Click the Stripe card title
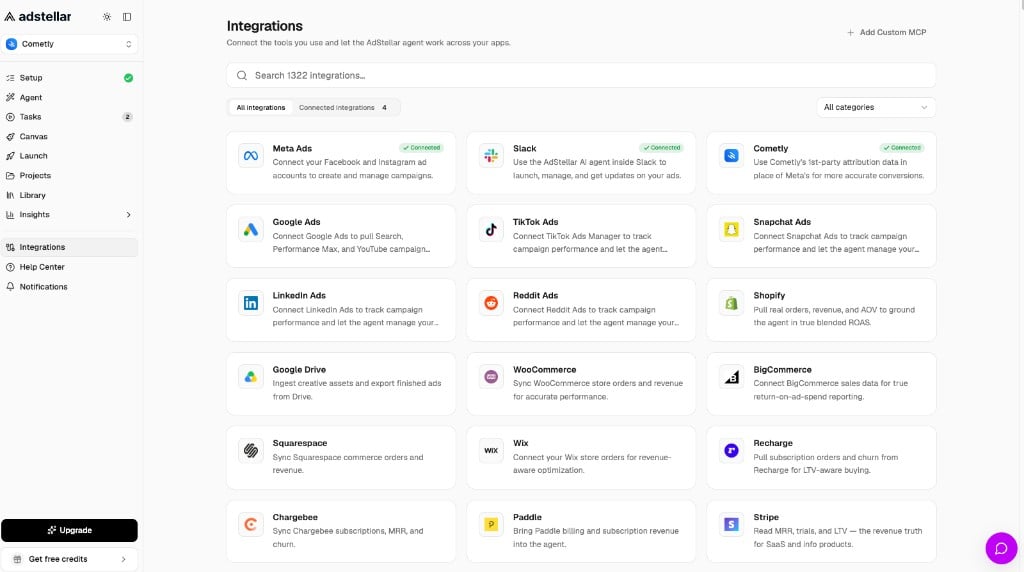The width and height of the screenshot is (1024, 572). click(766, 517)
